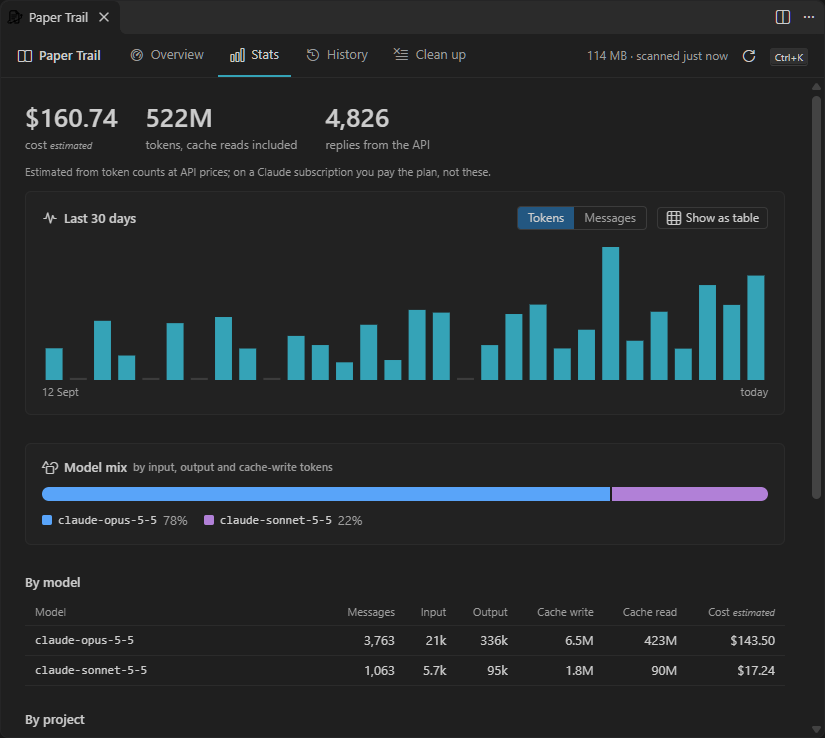Click the Overview gauge icon
Viewport: 825px width, 738px height.
(x=137, y=55)
